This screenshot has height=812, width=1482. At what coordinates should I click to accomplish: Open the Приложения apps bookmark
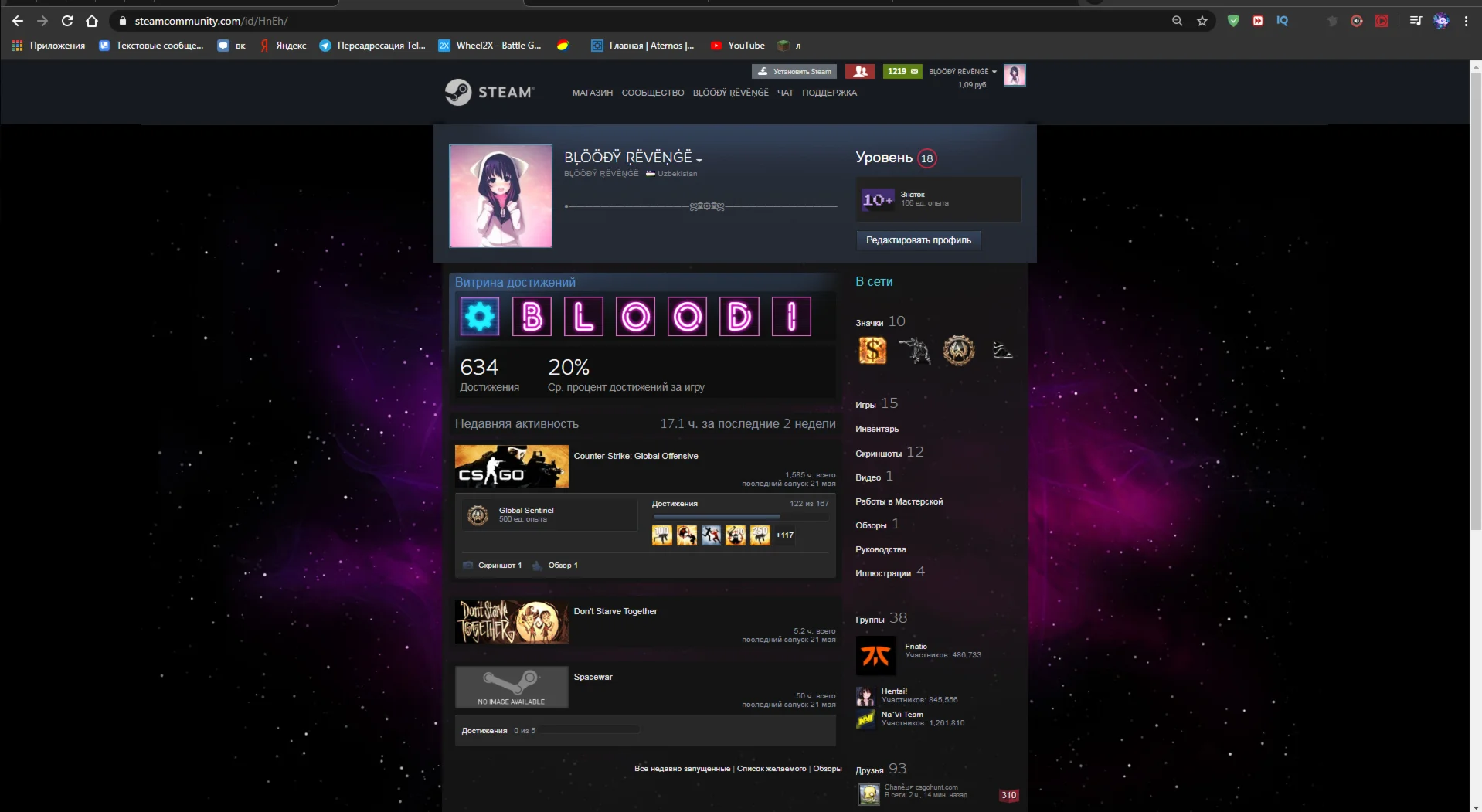(49, 46)
